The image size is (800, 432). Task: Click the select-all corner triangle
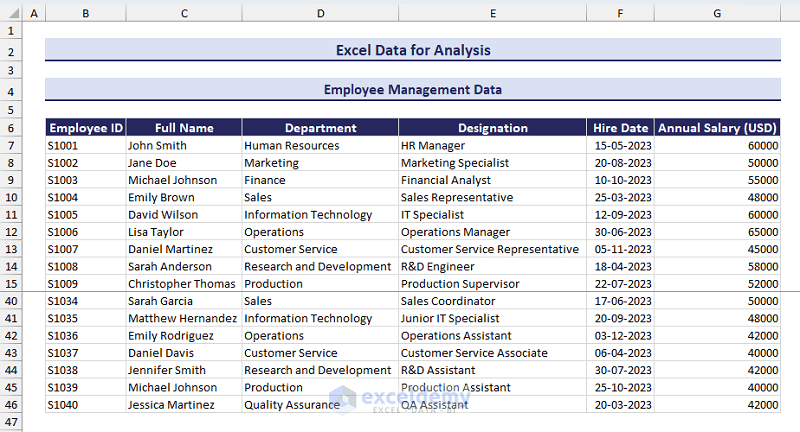coord(11,13)
